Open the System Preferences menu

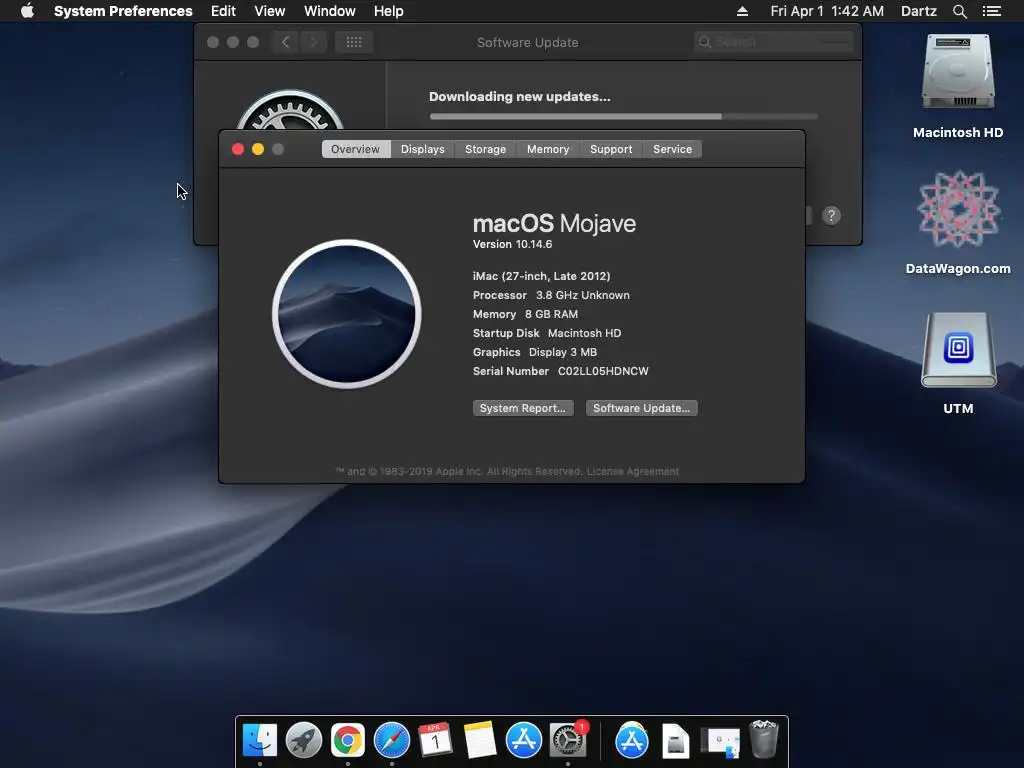click(x=123, y=11)
